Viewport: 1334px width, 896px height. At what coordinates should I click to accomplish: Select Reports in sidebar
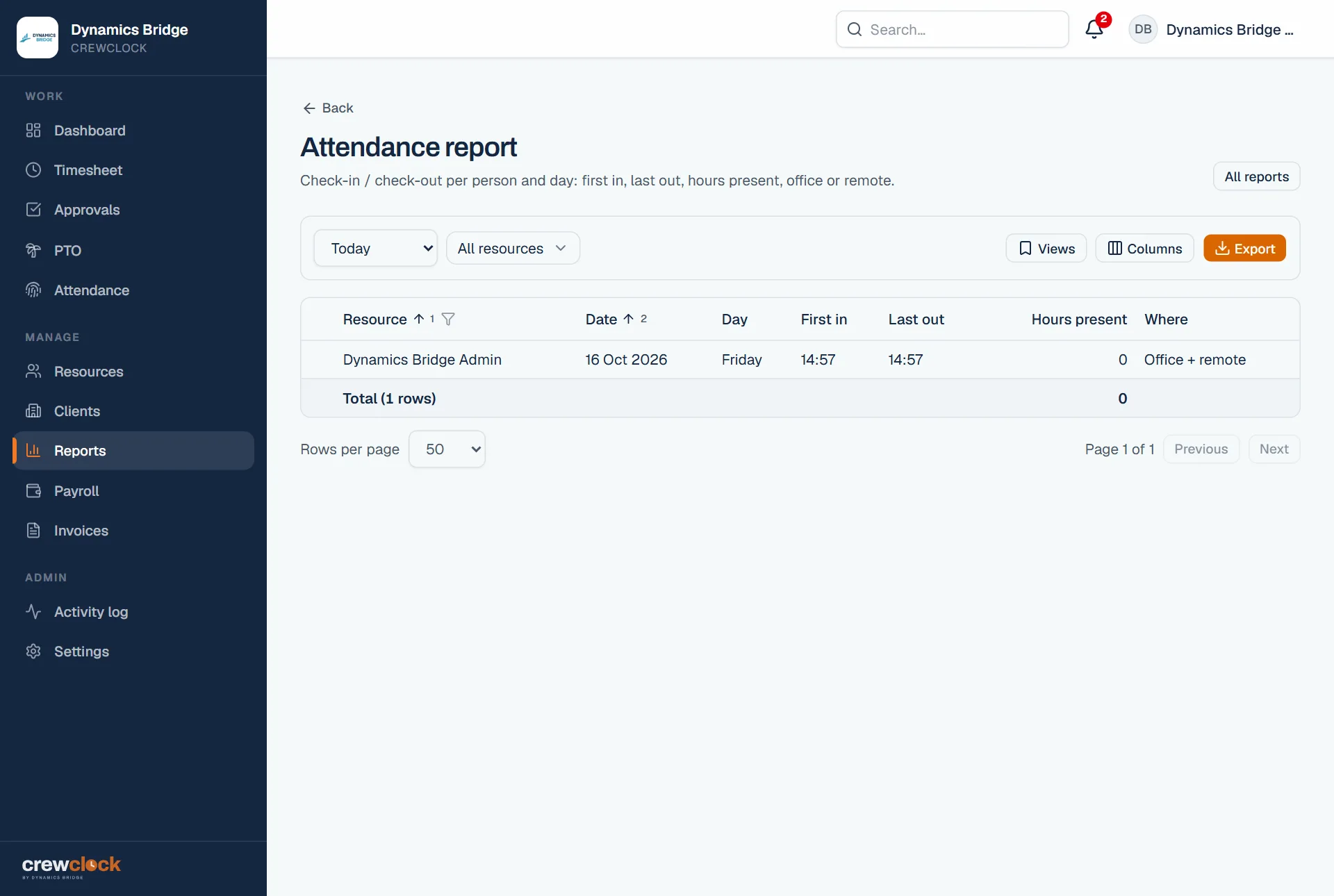133,451
